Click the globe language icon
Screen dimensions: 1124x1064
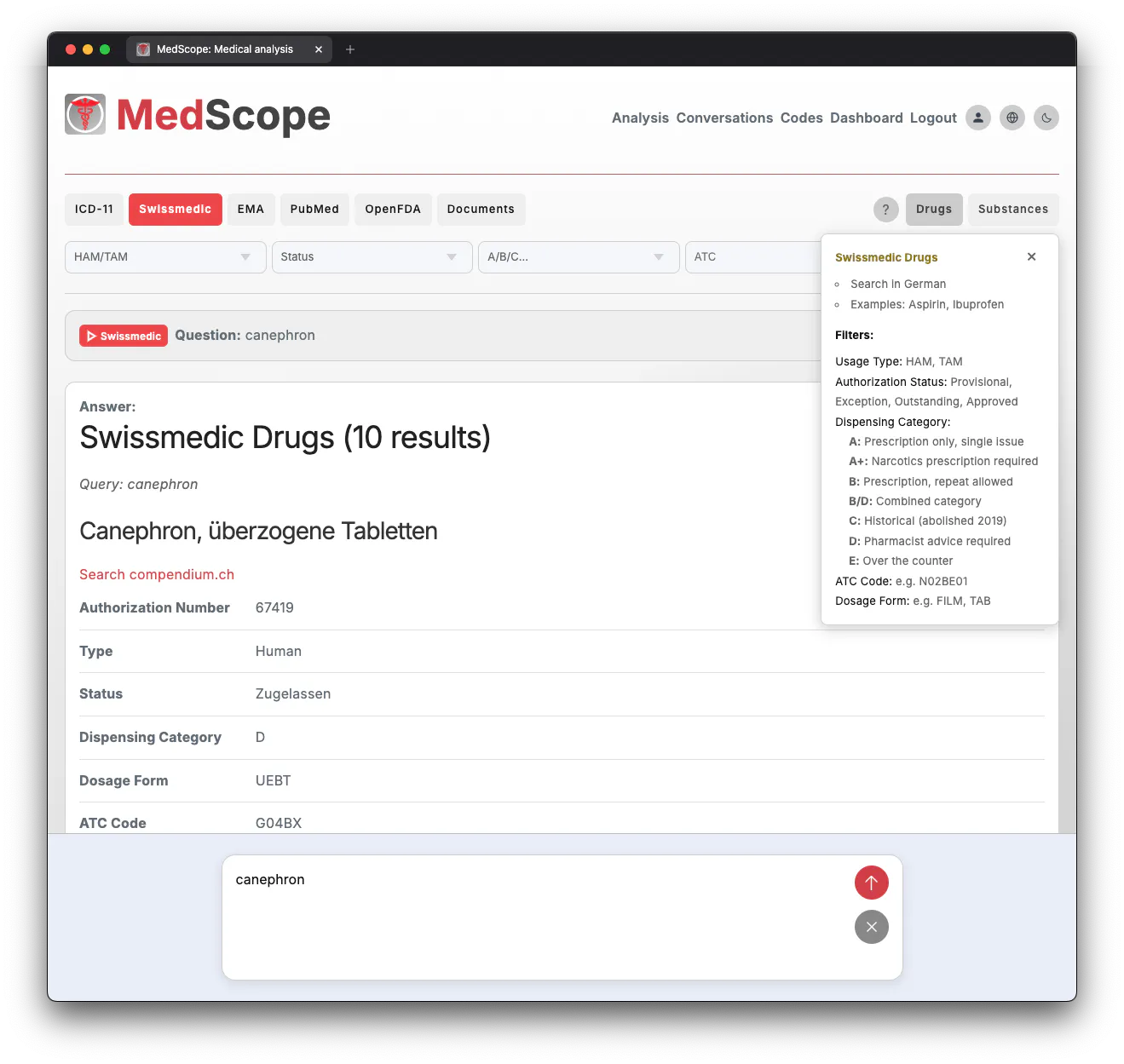1012,118
